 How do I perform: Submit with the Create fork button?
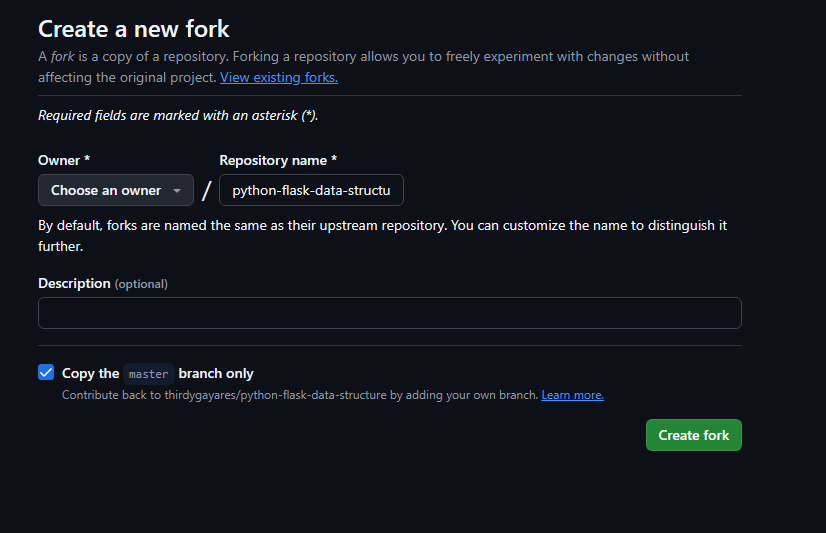pyautogui.click(x=694, y=435)
